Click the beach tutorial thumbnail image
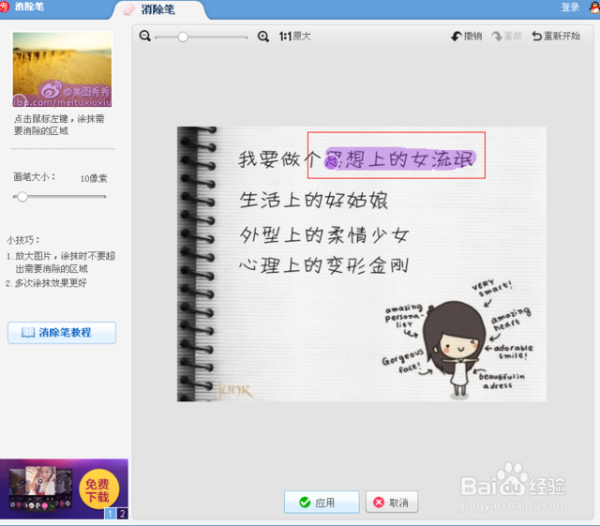Image resolution: width=600 pixels, height=526 pixels. point(62,69)
